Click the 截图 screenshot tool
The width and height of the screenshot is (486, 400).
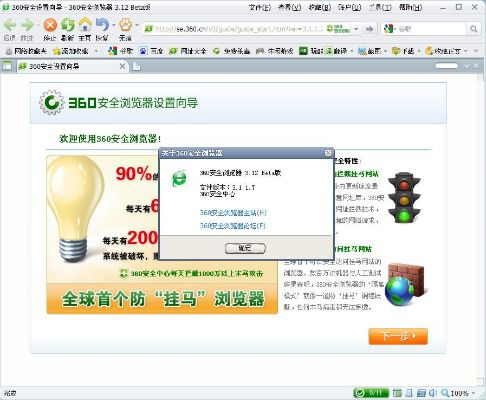369,51
